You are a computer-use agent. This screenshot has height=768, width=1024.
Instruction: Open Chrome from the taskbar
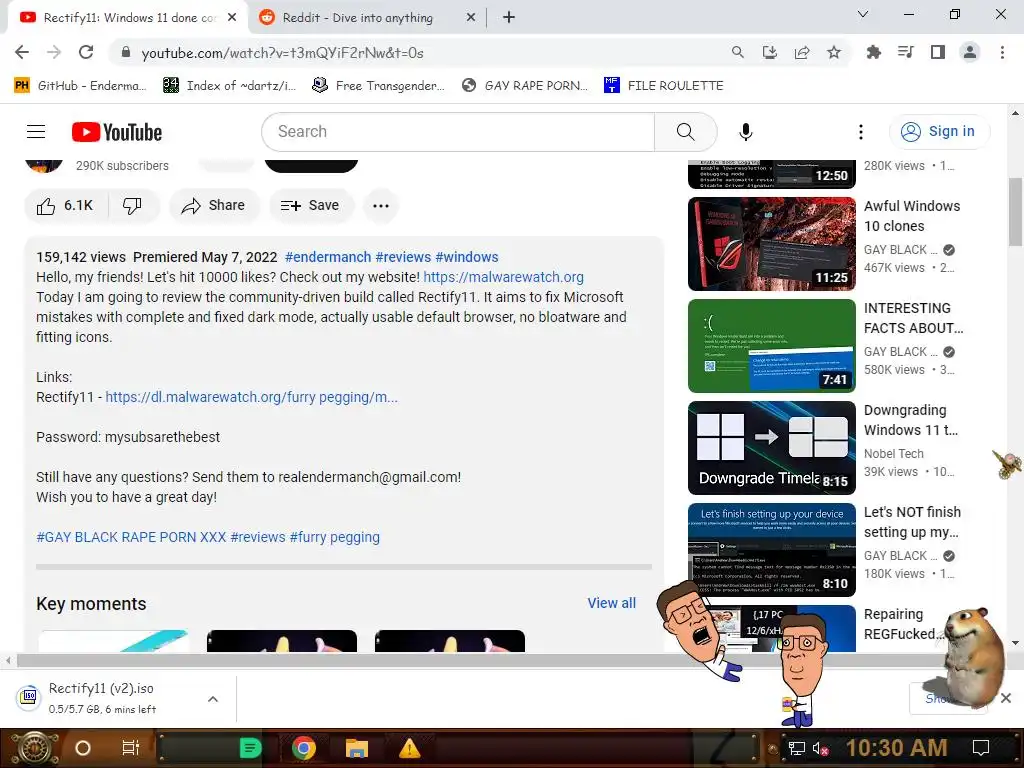point(304,748)
